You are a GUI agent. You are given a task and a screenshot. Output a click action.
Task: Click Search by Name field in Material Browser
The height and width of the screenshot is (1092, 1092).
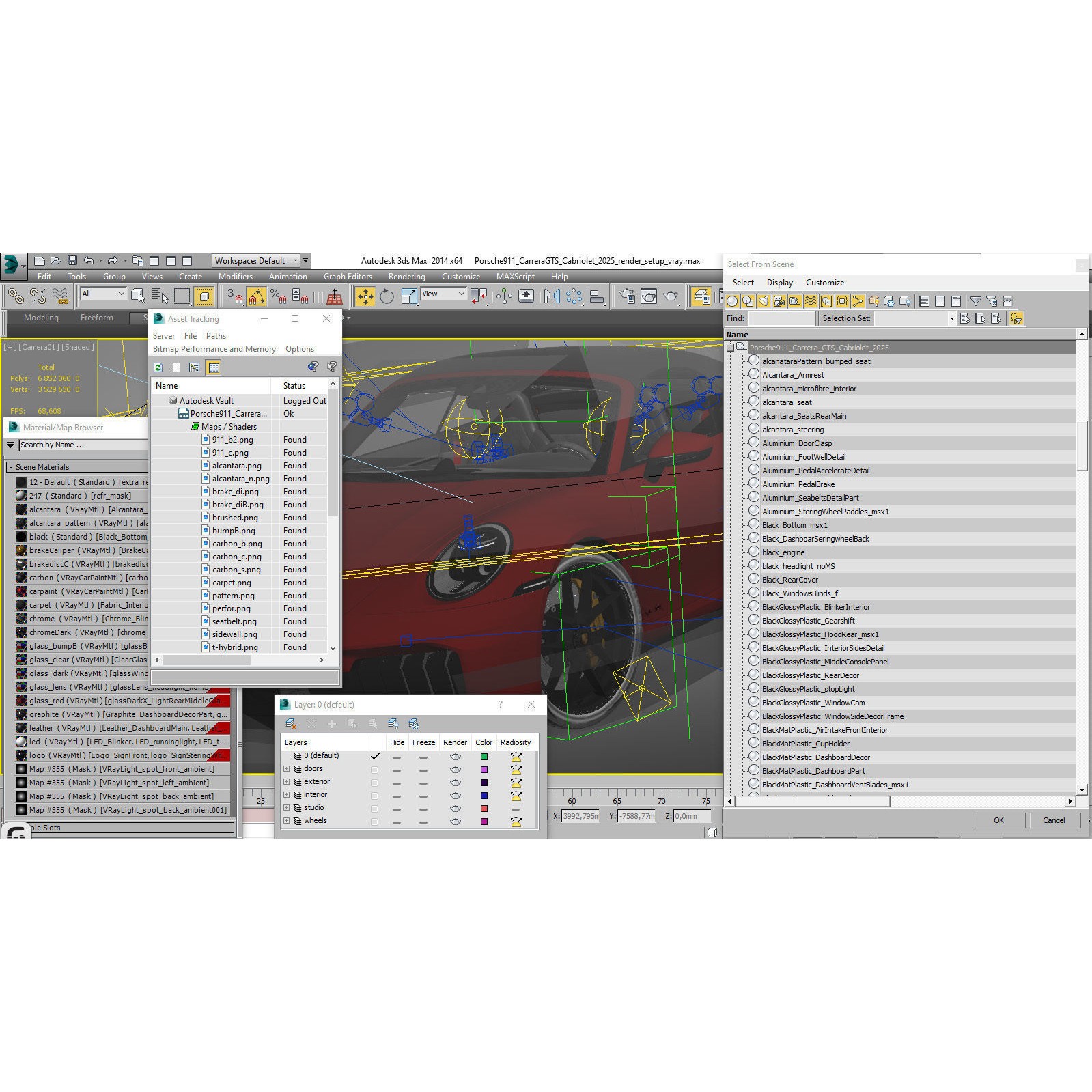point(82,445)
